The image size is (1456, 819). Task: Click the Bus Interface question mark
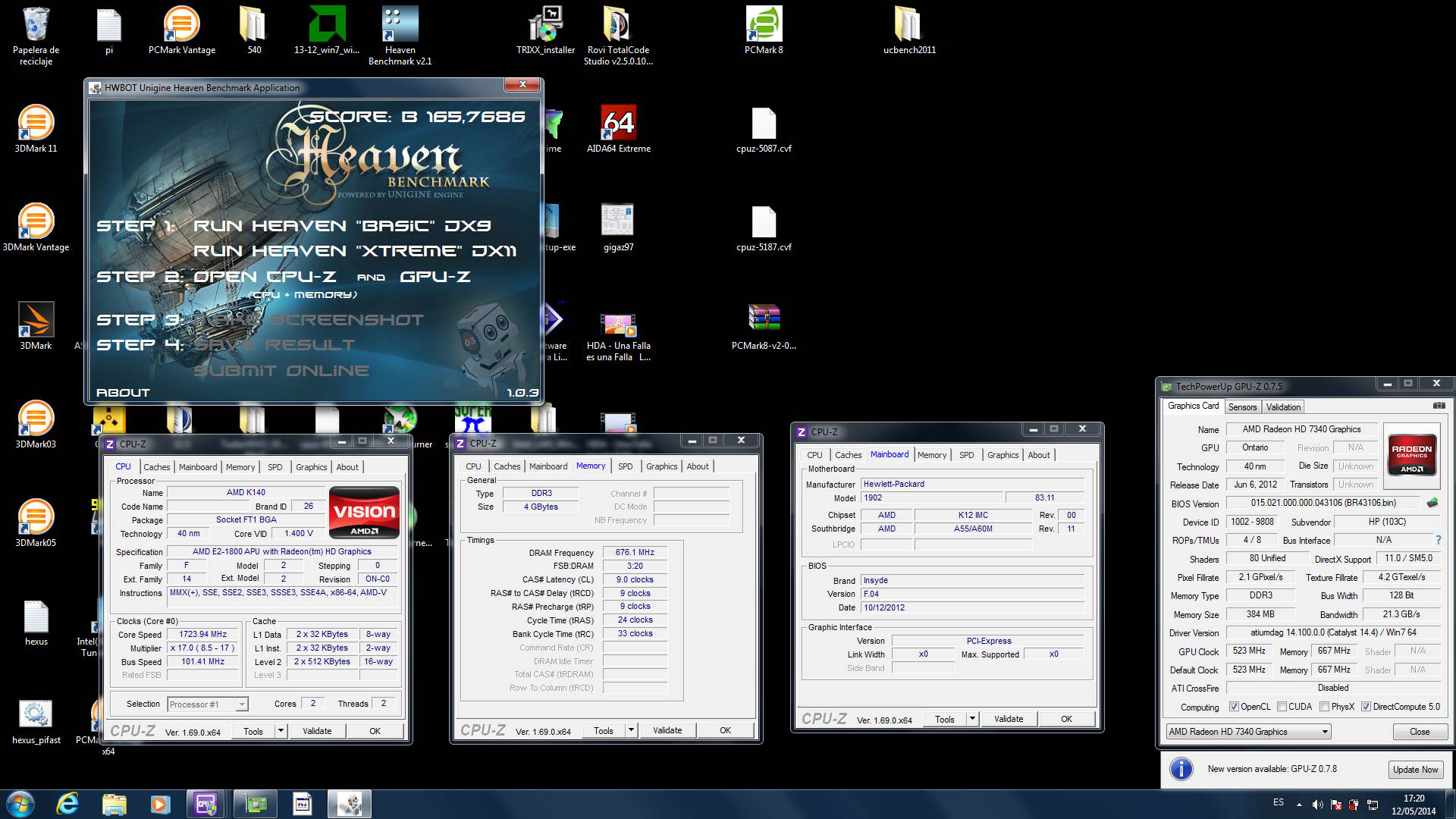[x=1439, y=540]
